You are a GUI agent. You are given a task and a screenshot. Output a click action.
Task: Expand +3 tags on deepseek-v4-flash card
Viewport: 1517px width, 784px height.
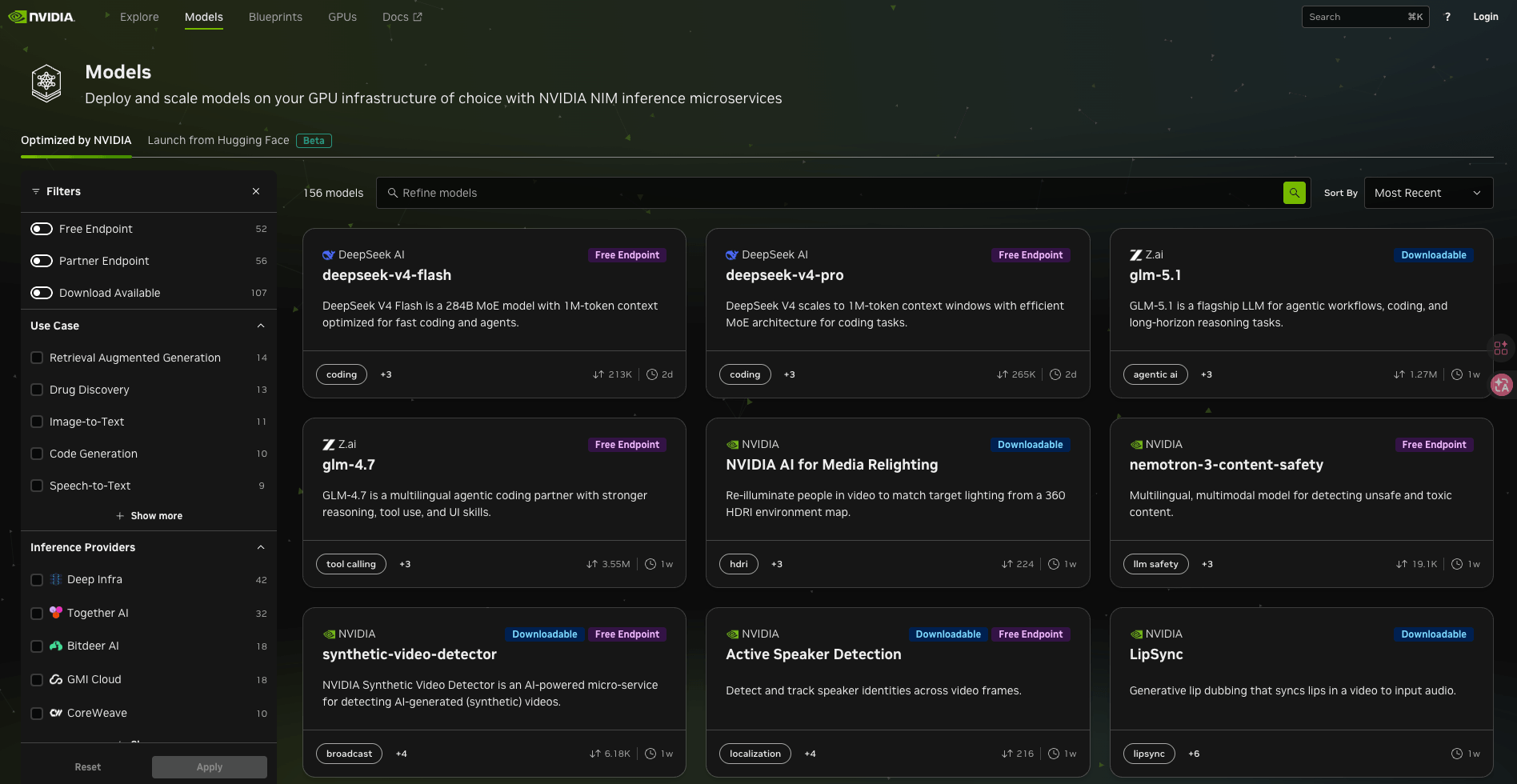[x=386, y=374]
